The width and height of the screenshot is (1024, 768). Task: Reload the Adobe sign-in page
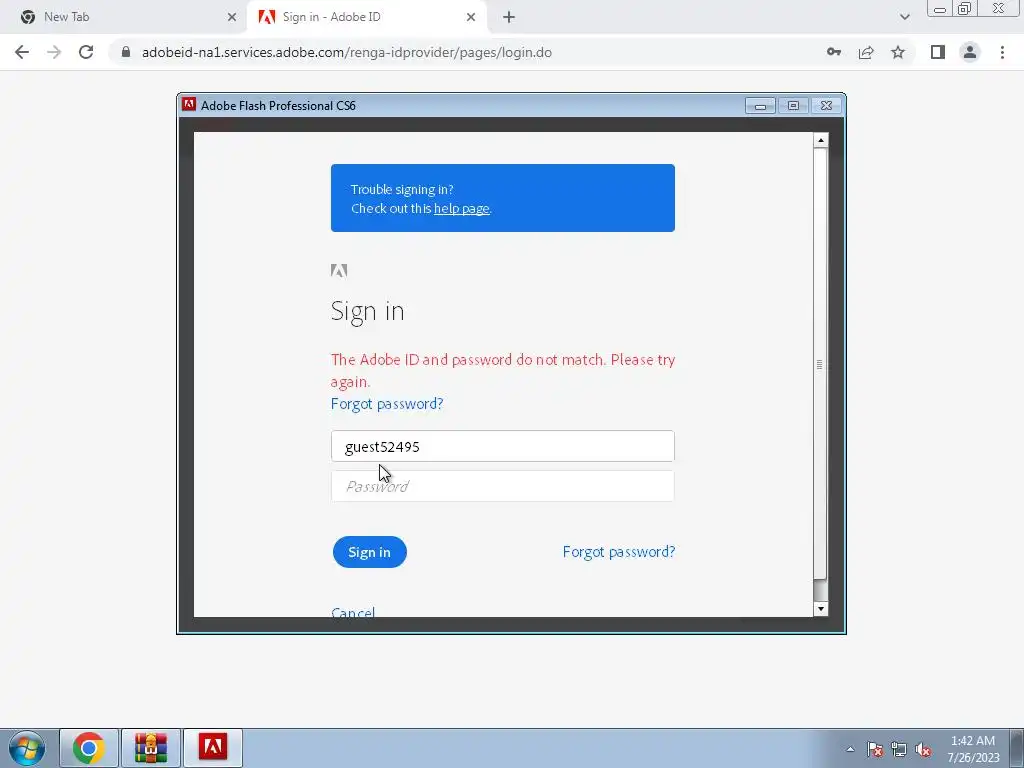(x=86, y=52)
